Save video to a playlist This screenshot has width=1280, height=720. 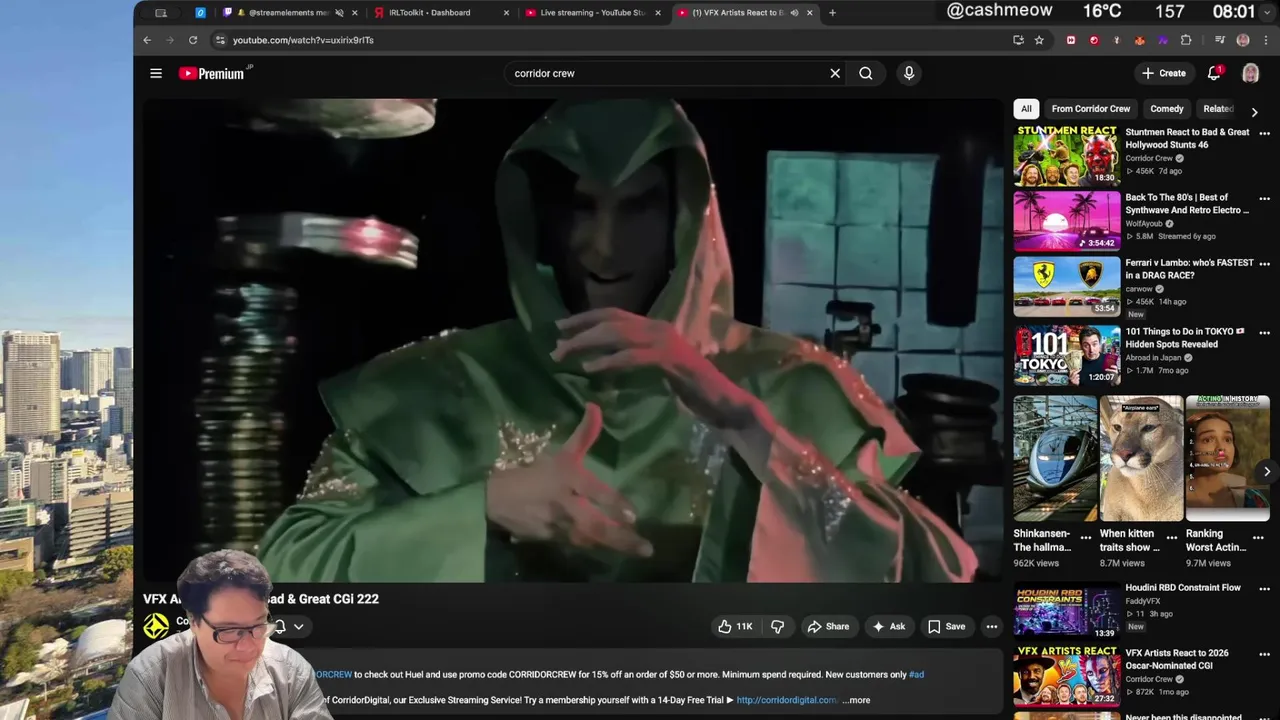pos(946,627)
